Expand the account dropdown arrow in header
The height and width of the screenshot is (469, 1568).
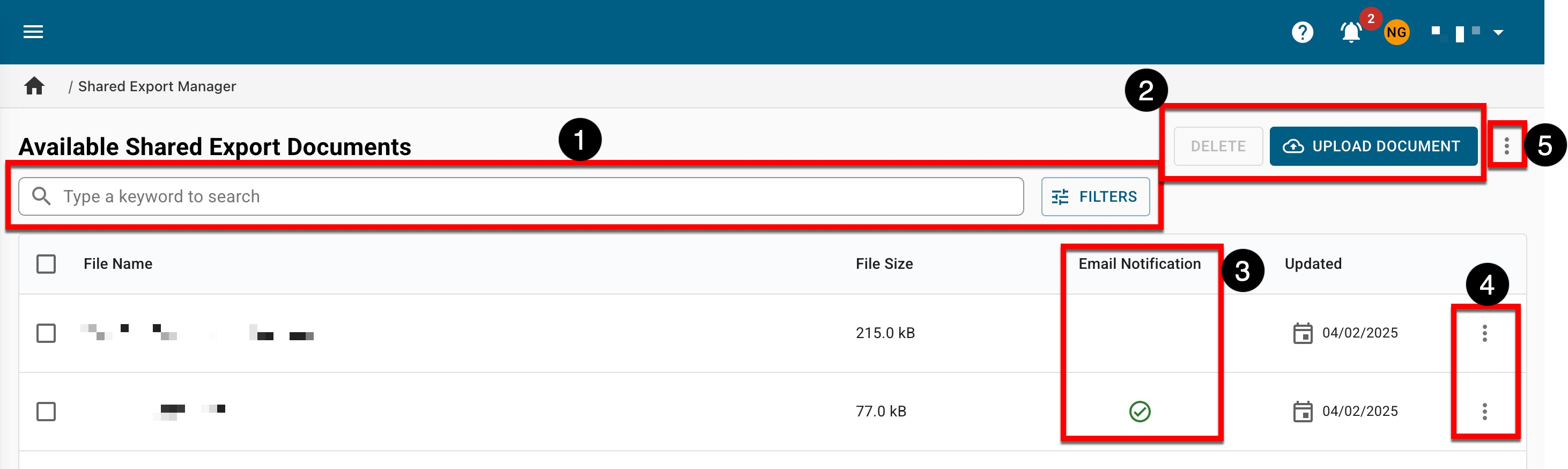(1498, 32)
